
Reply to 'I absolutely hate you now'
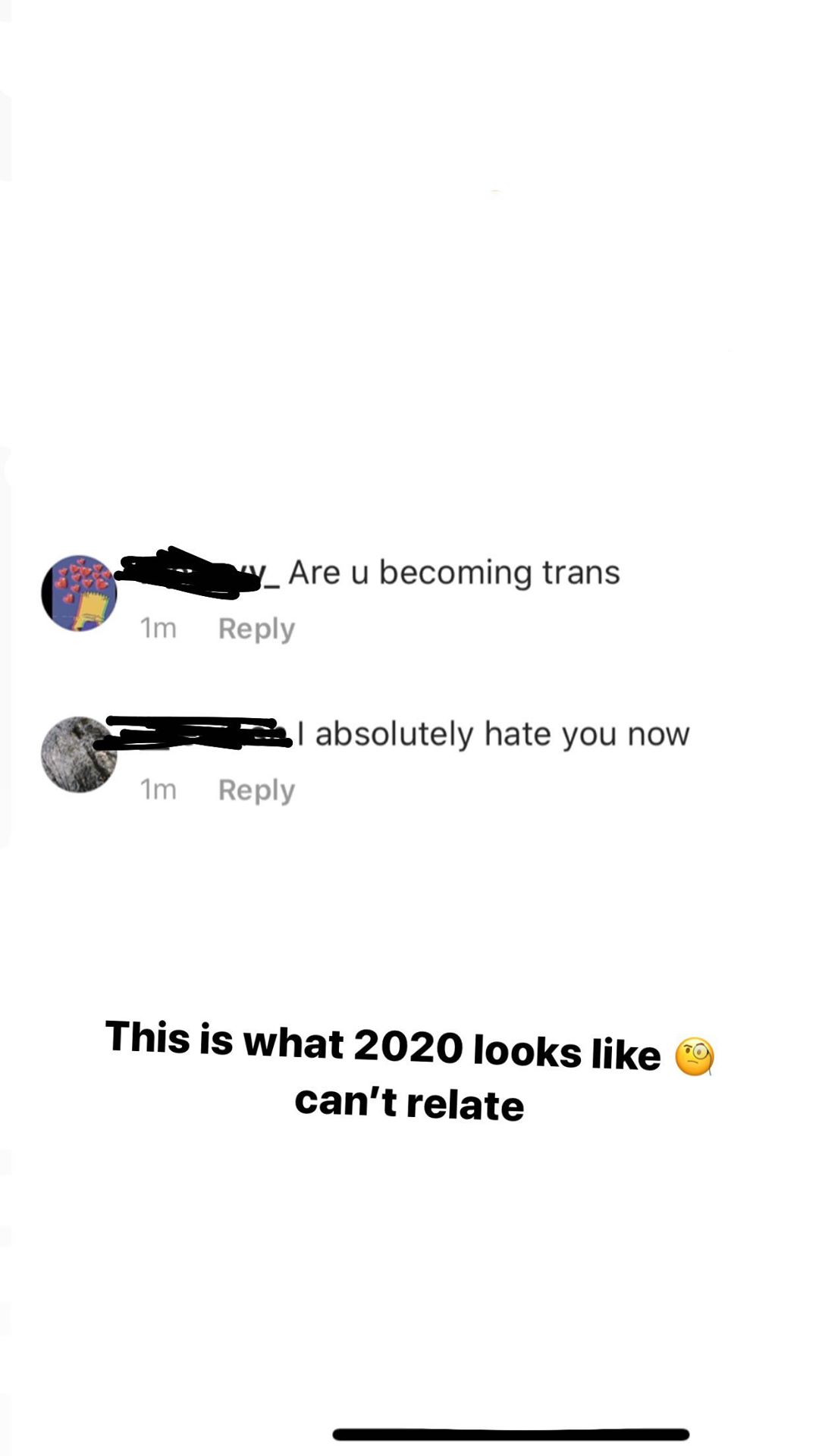(x=256, y=791)
